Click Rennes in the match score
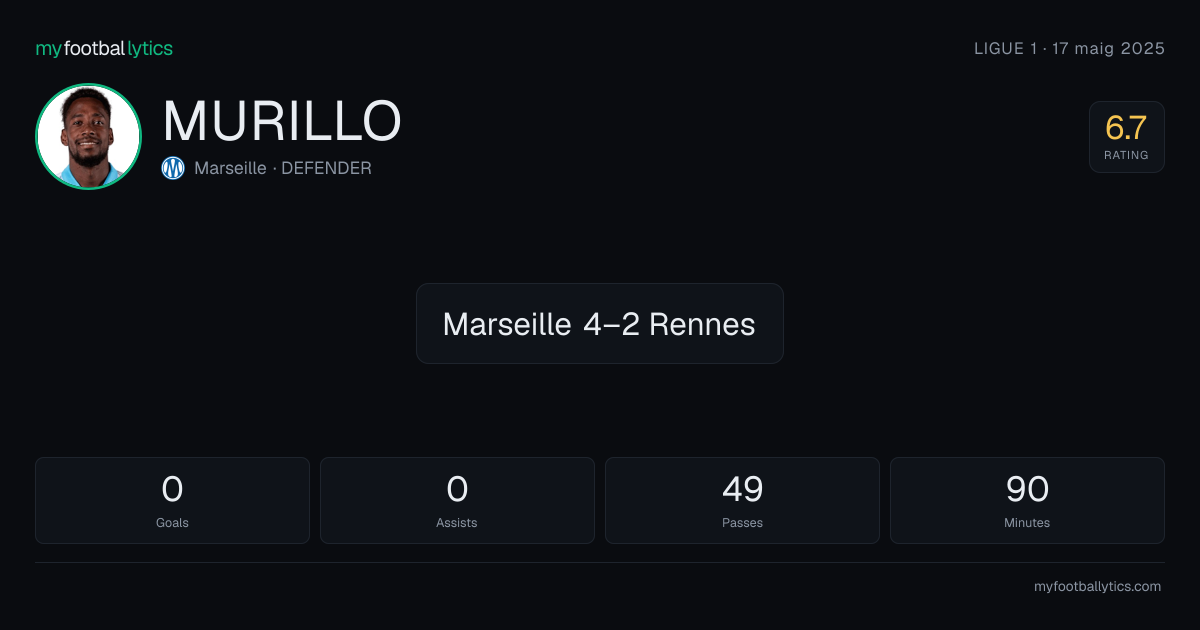This screenshot has width=1200, height=630. [x=702, y=324]
